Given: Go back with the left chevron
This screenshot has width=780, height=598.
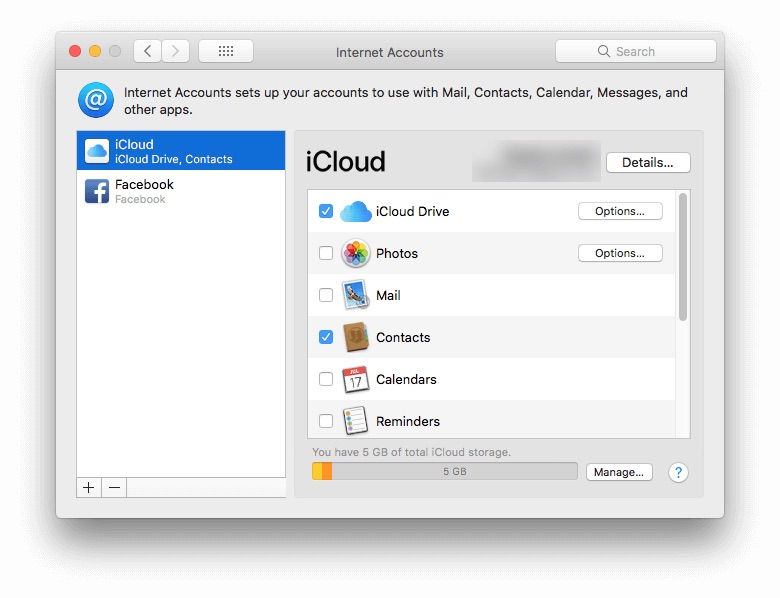Looking at the screenshot, I should click(147, 51).
